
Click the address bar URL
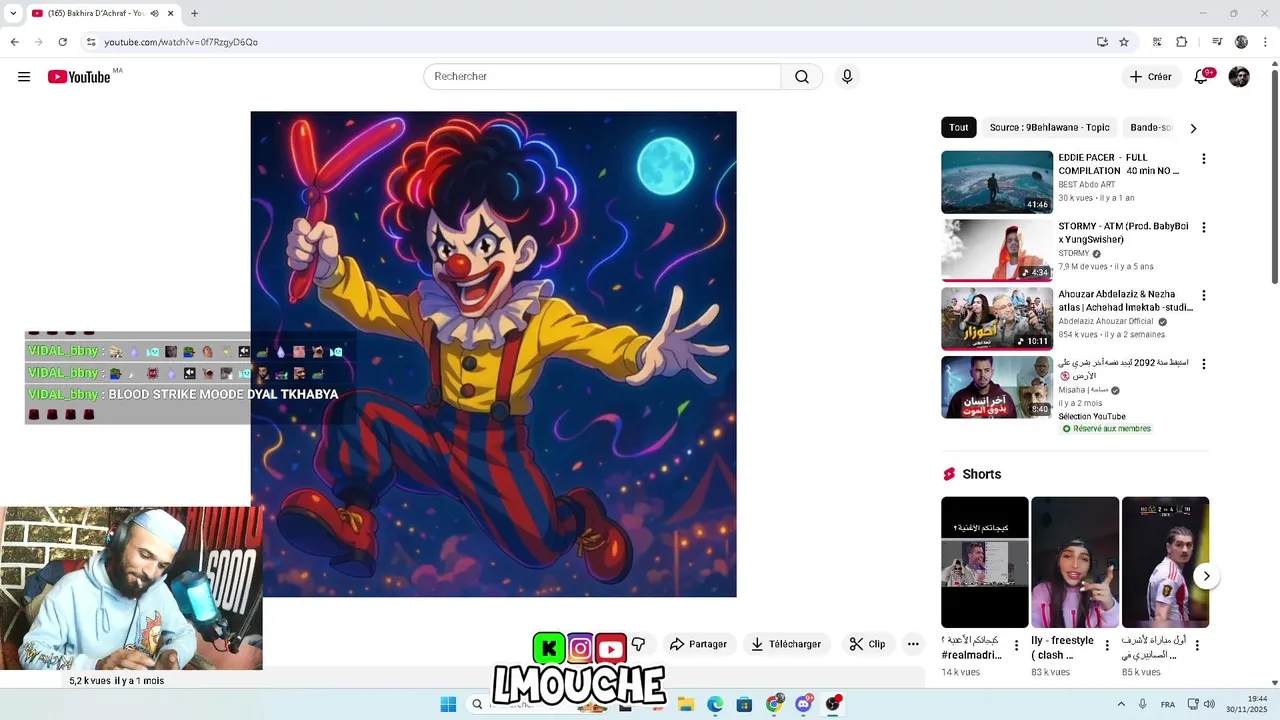tap(181, 42)
